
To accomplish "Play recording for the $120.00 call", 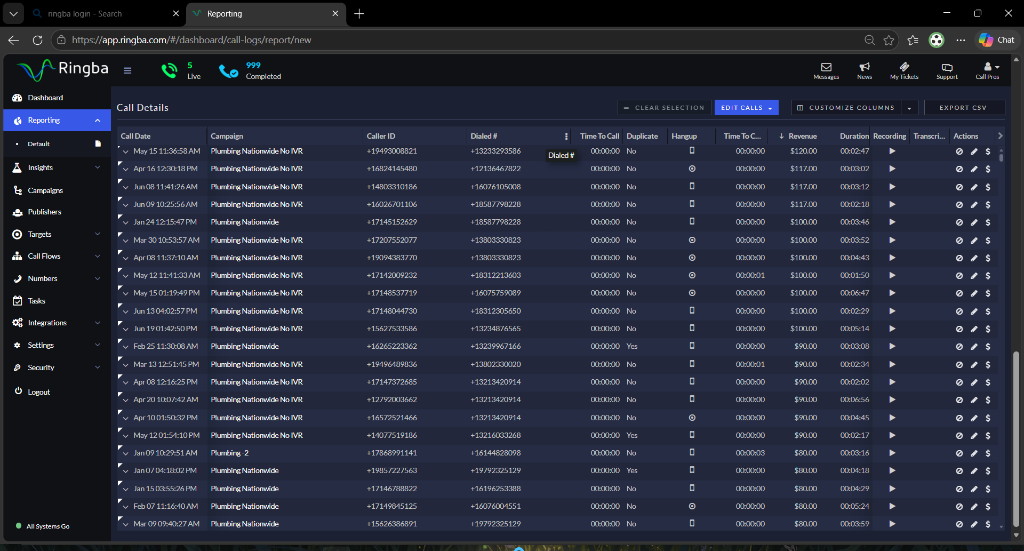I will [x=892, y=151].
